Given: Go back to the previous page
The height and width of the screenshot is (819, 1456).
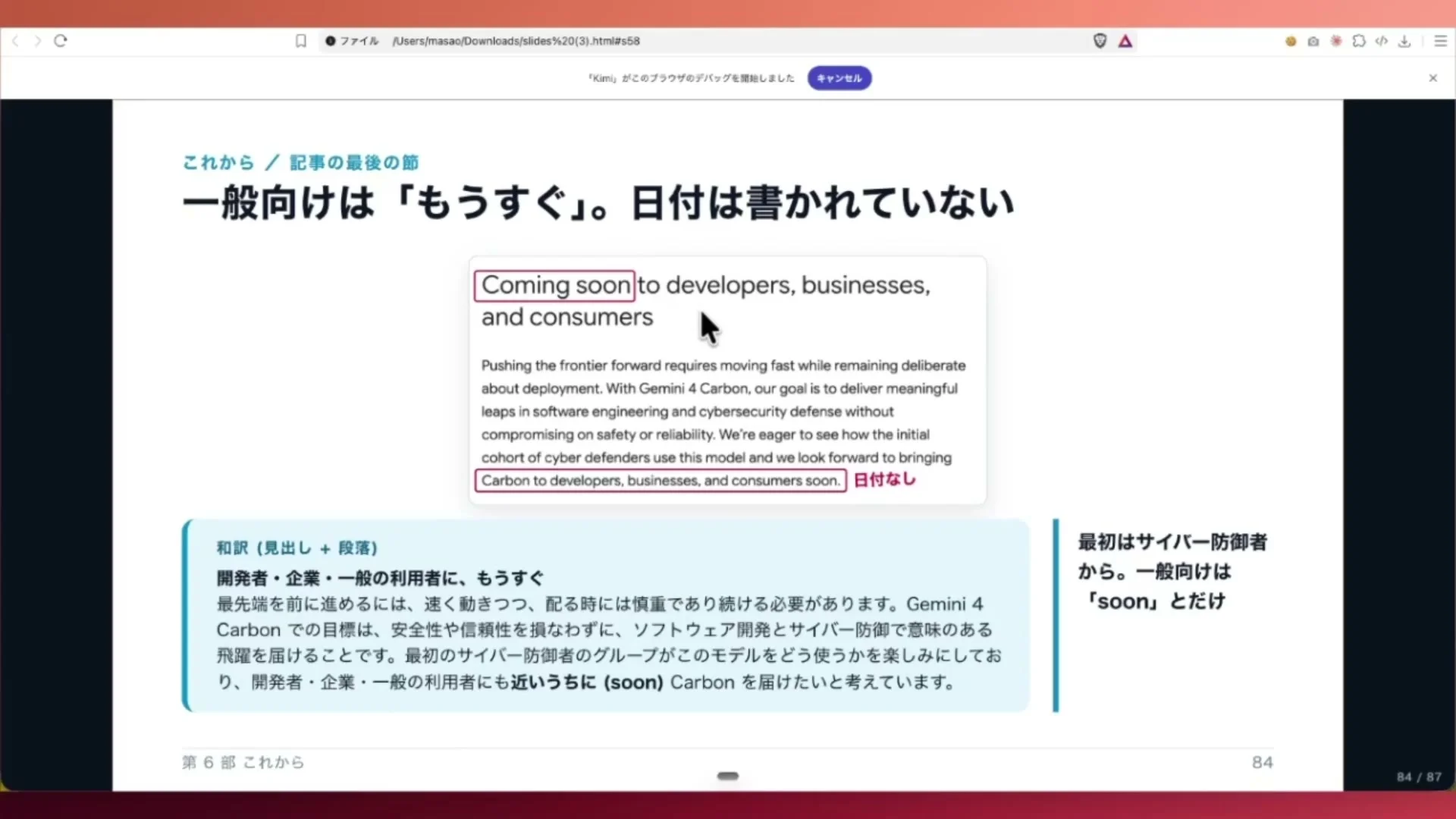Looking at the screenshot, I should pyautogui.click(x=15, y=41).
